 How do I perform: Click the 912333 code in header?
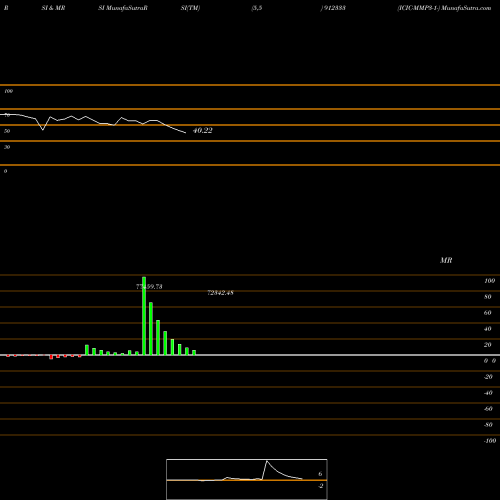(334, 8)
